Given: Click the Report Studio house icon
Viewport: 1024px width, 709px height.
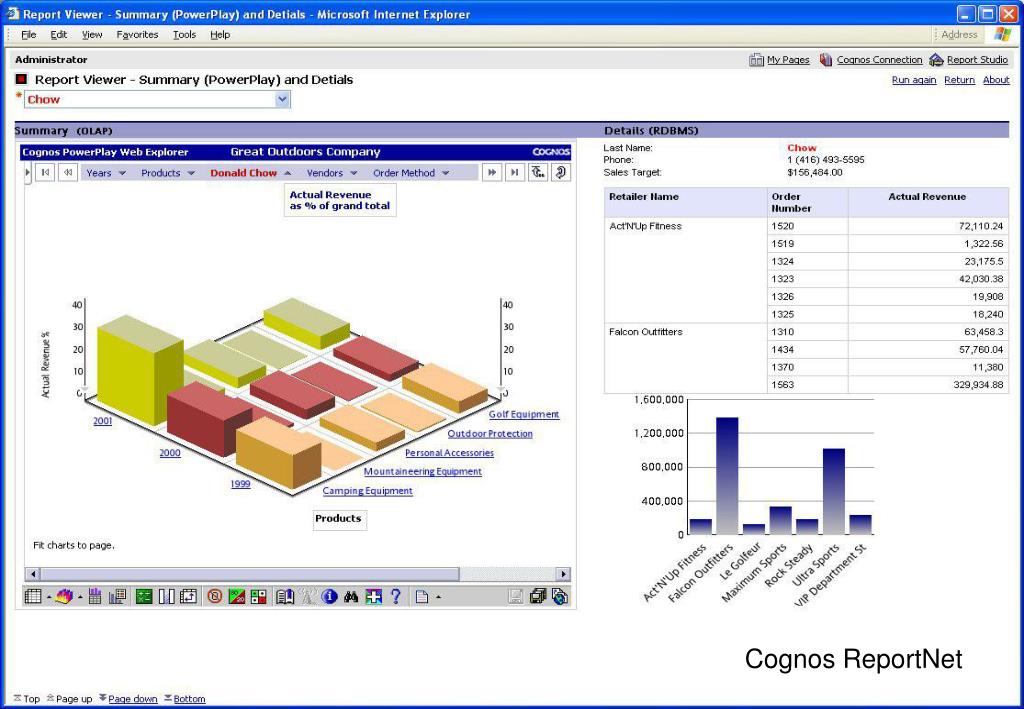Looking at the screenshot, I should (936, 60).
